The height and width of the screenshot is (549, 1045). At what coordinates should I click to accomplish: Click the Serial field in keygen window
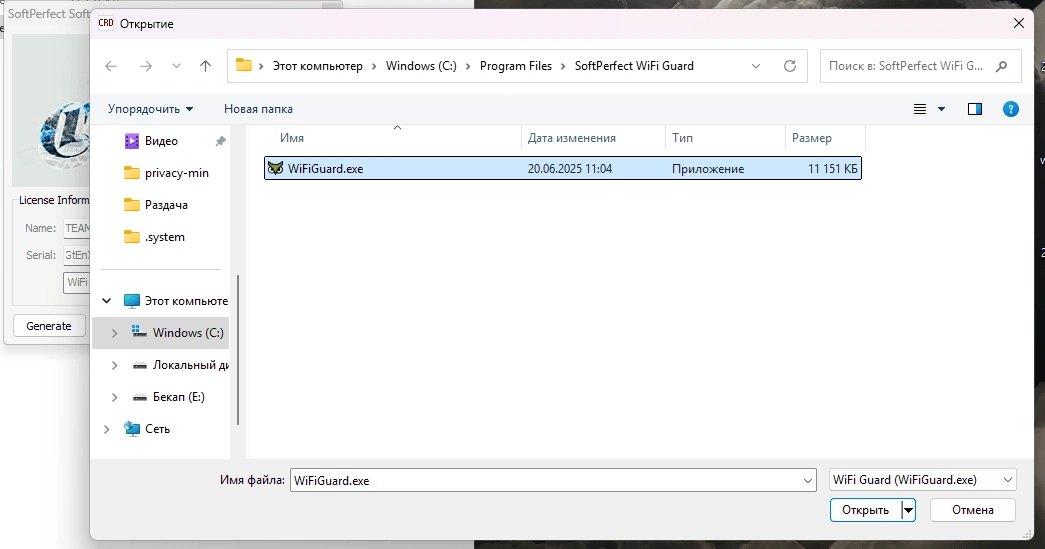coord(77,255)
